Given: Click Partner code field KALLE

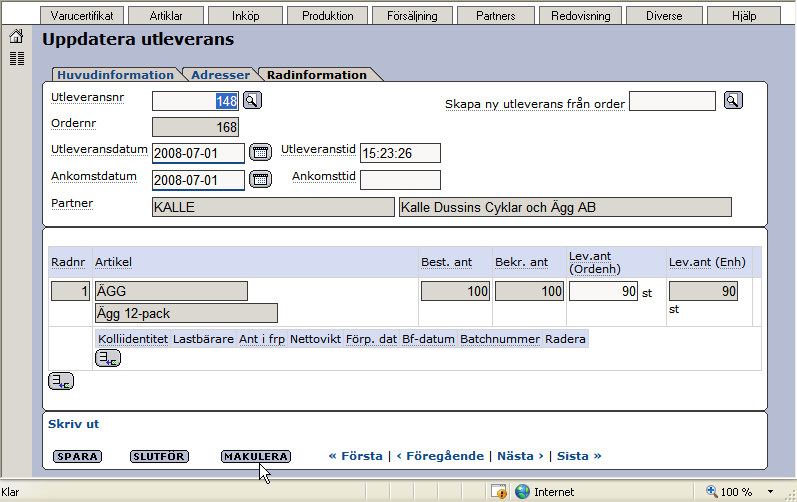Looking at the screenshot, I should [x=273, y=207].
